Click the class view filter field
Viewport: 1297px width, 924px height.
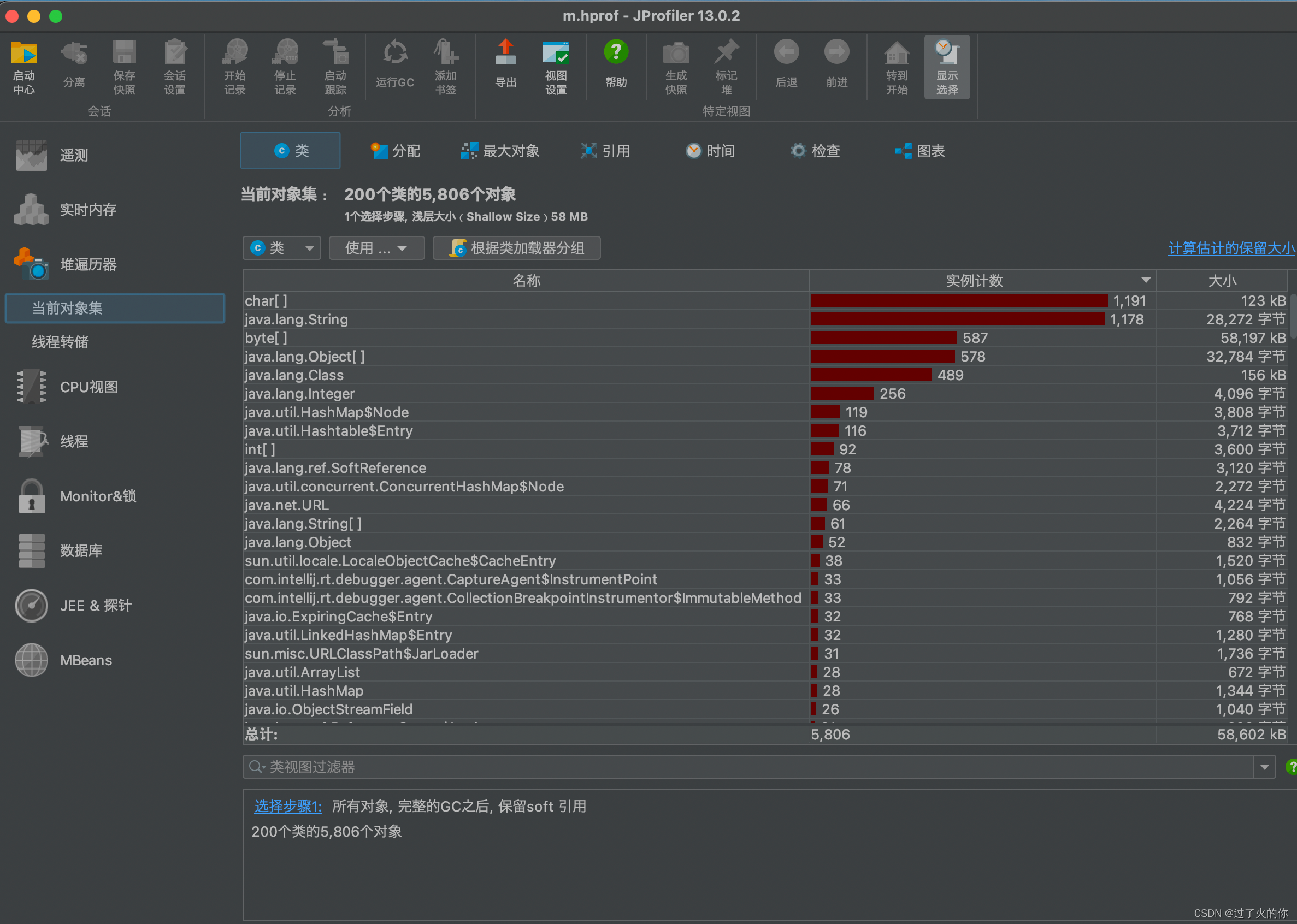[x=748, y=767]
